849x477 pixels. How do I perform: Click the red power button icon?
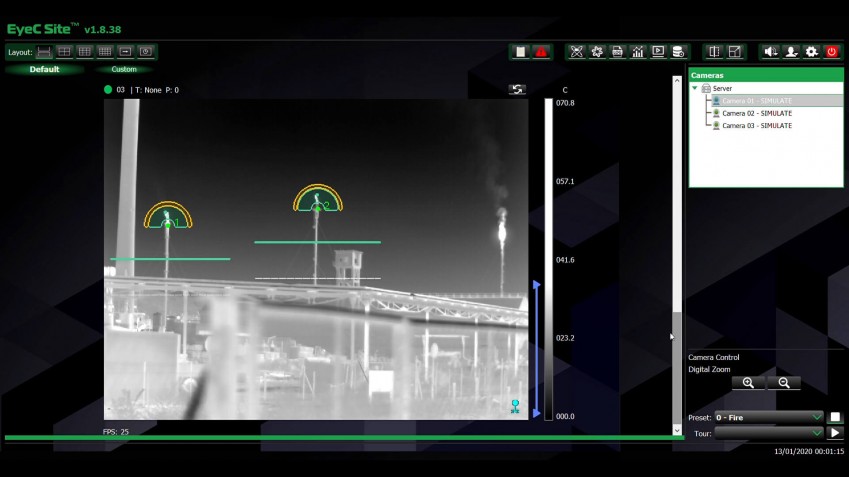(x=831, y=52)
